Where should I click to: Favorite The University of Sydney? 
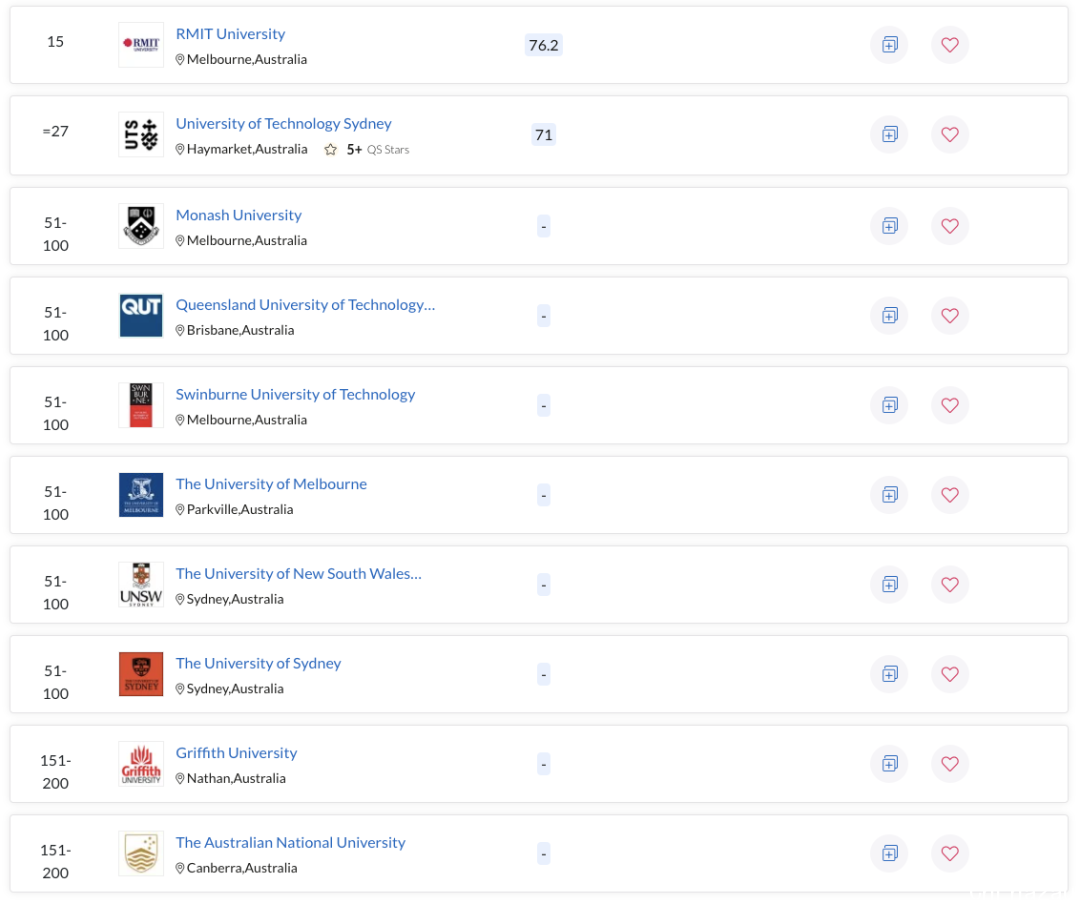(x=950, y=674)
